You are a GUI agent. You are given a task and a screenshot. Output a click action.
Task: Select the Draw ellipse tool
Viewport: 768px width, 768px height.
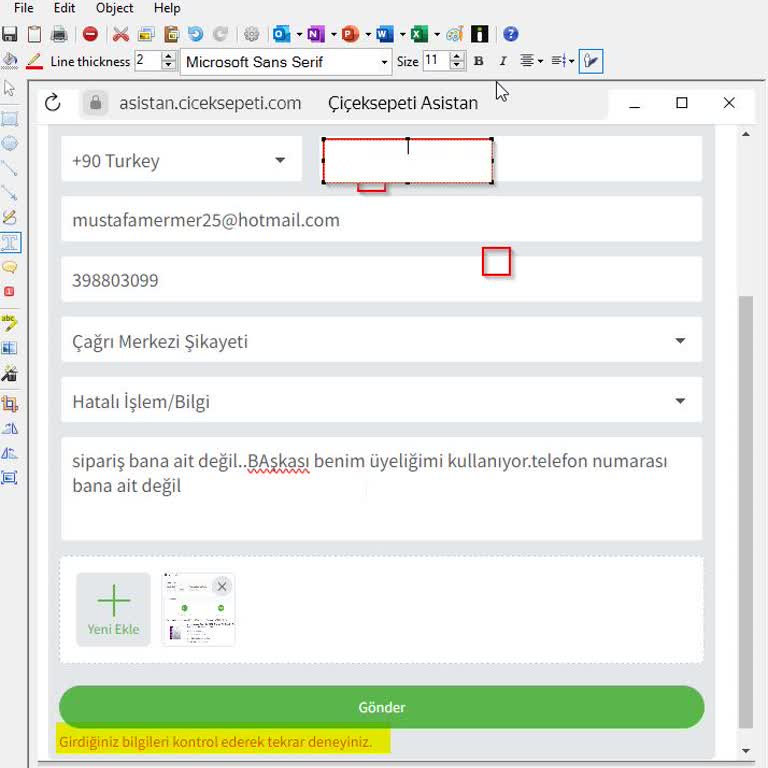coord(10,144)
